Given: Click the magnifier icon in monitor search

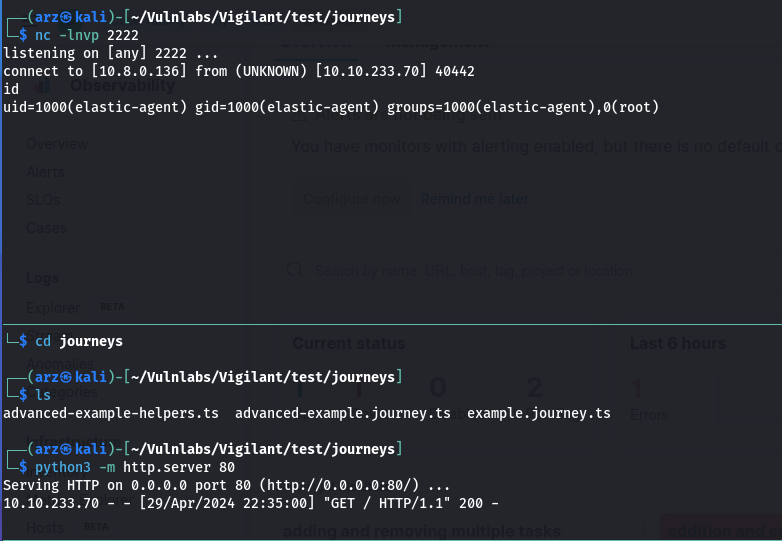Looking at the screenshot, I should [x=295, y=270].
